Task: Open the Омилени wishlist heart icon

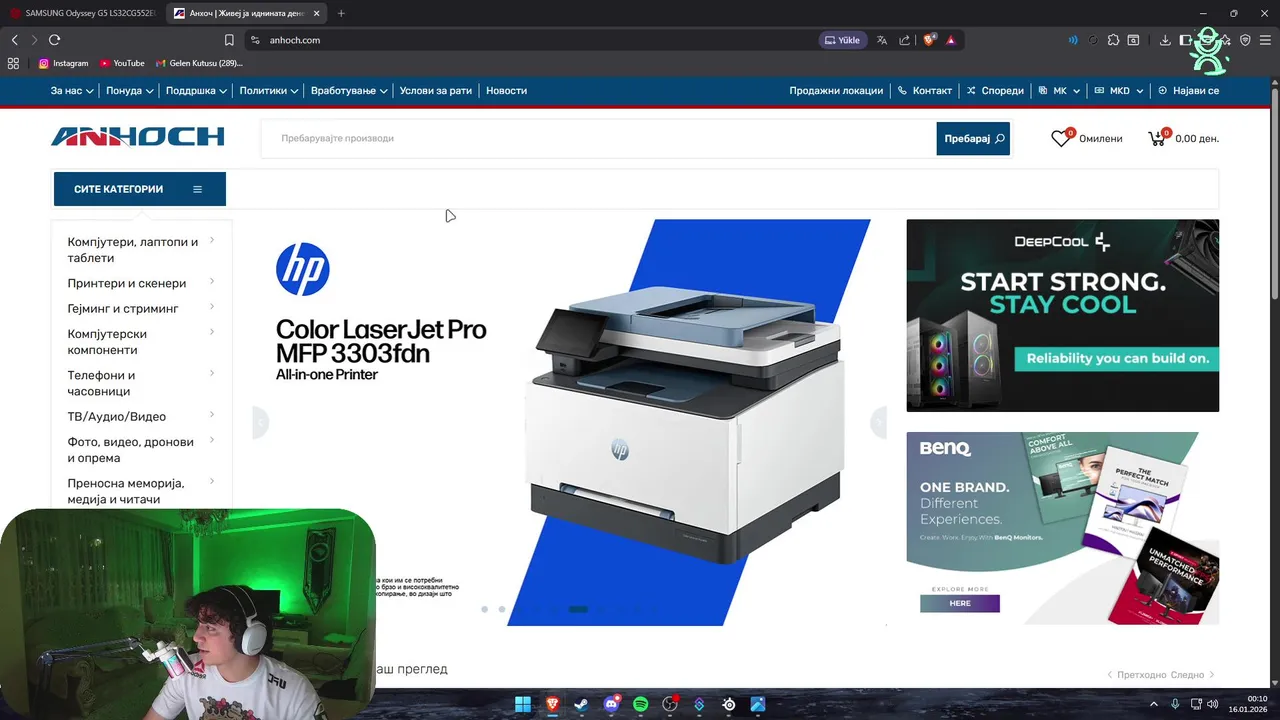Action: pyautogui.click(x=1061, y=138)
